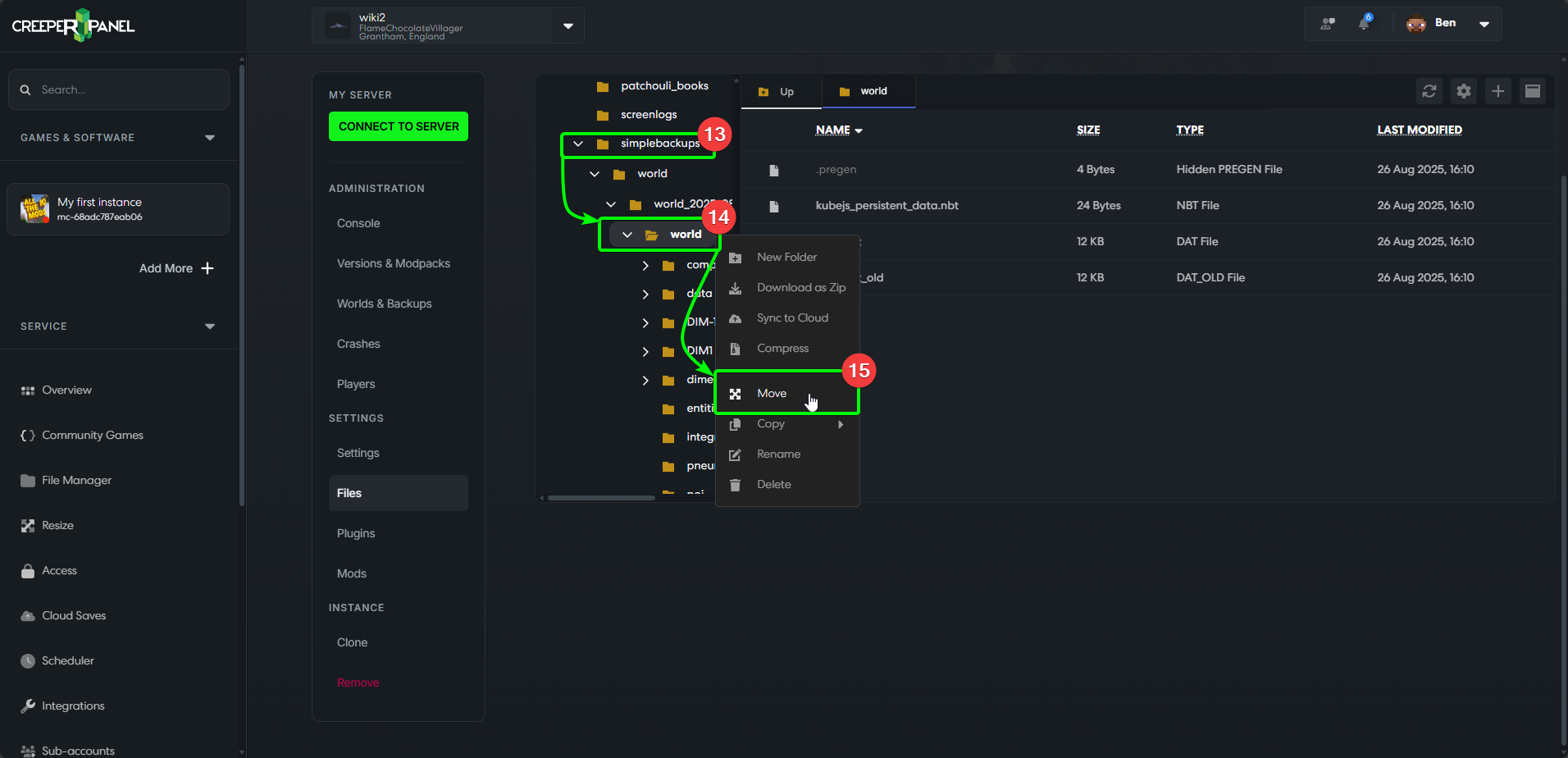The width and height of the screenshot is (1568, 758).
Task: Switch to the world folder tab
Action: [x=868, y=91]
